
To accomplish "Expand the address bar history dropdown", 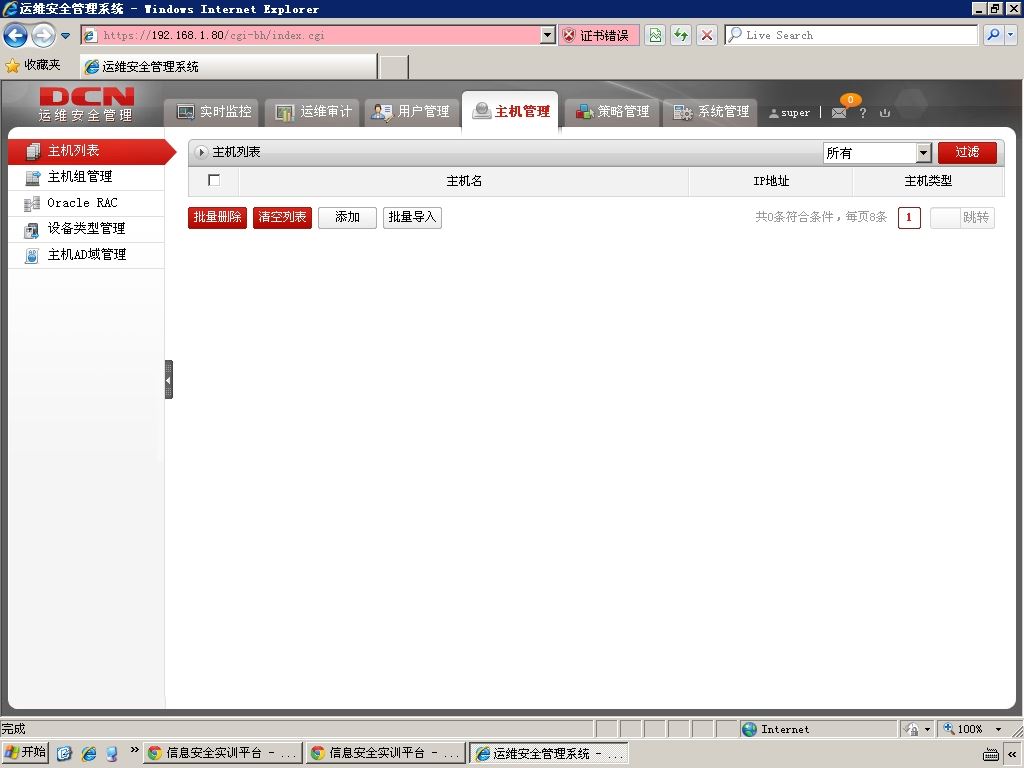I will click(x=548, y=35).
